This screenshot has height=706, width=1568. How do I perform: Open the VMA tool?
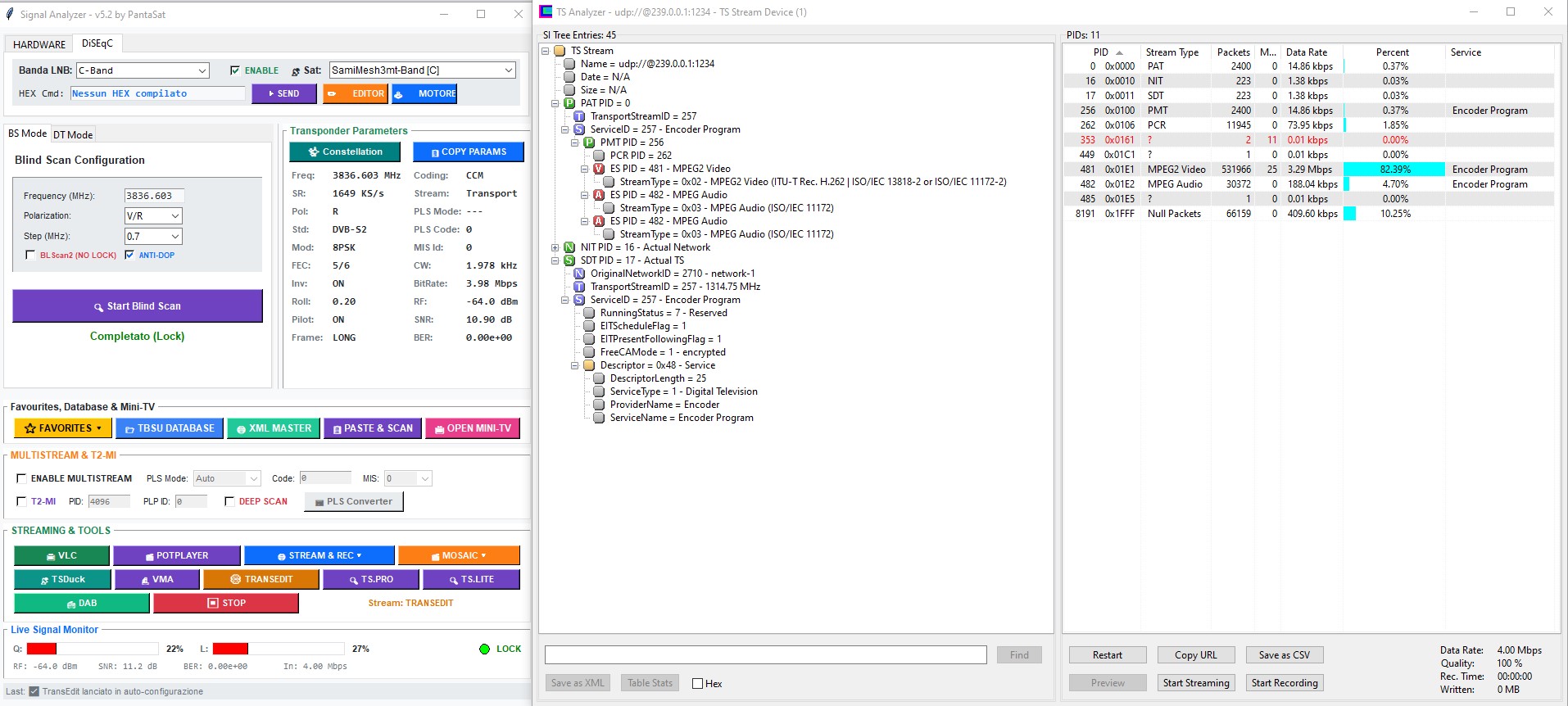point(157,579)
